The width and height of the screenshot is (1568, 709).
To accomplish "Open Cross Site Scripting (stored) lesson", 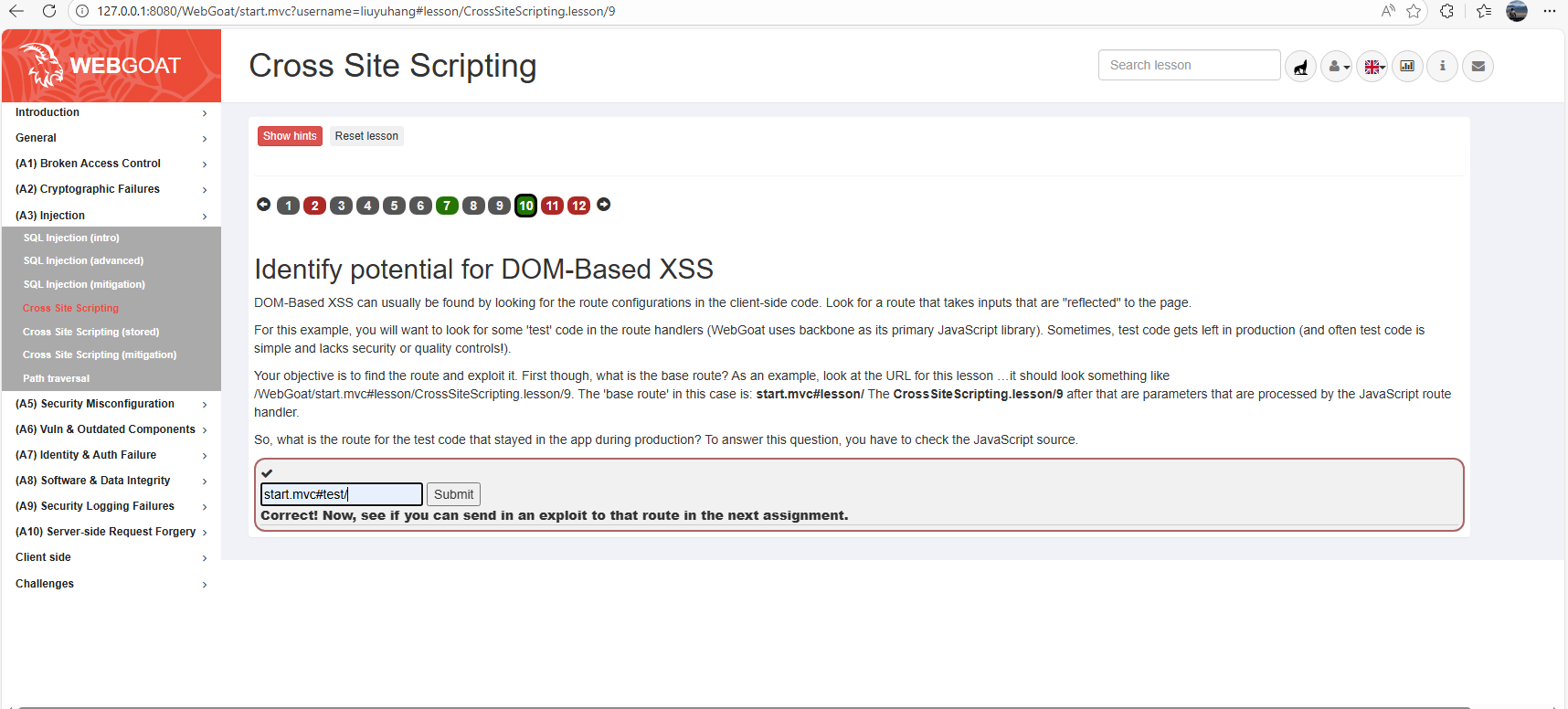I will [91, 332].
